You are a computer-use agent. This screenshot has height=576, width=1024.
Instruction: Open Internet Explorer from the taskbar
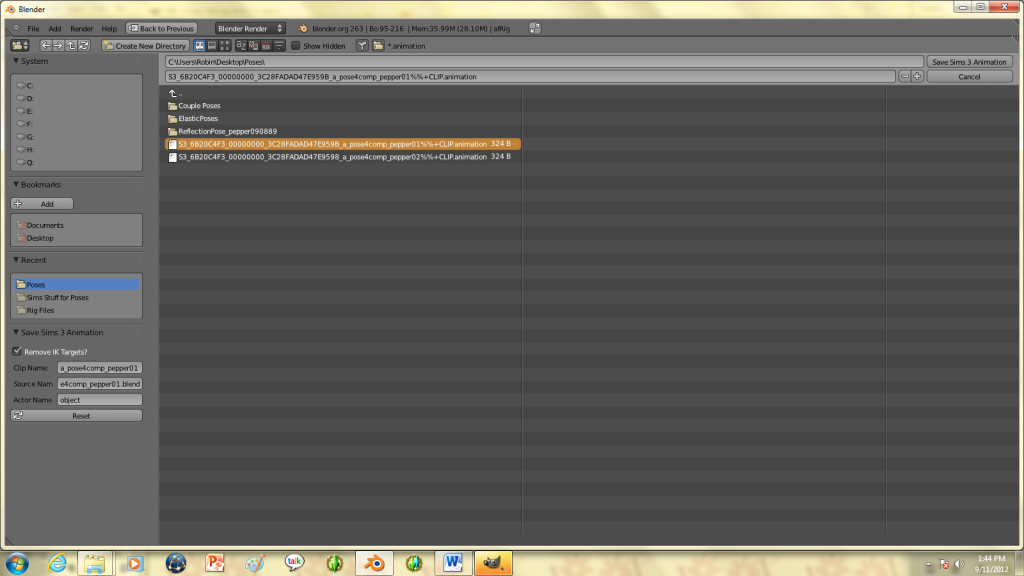coord(57,563)
